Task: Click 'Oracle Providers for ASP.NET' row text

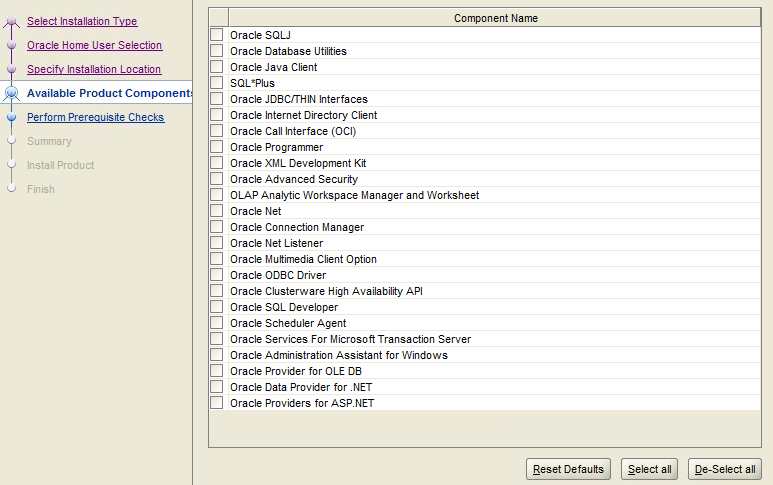Action: (302, 403)
